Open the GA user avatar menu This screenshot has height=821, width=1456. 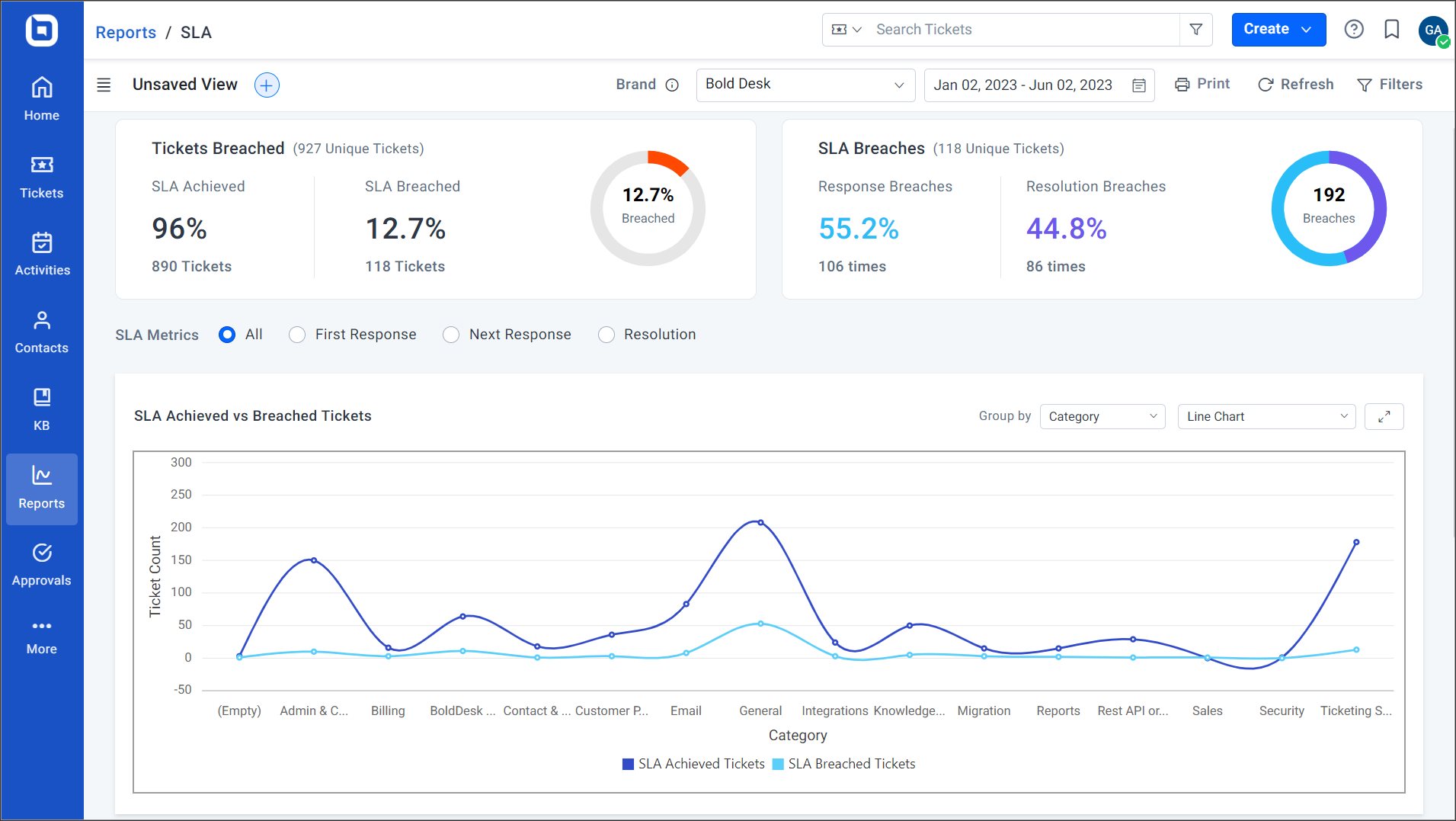tap(1433, 30)
